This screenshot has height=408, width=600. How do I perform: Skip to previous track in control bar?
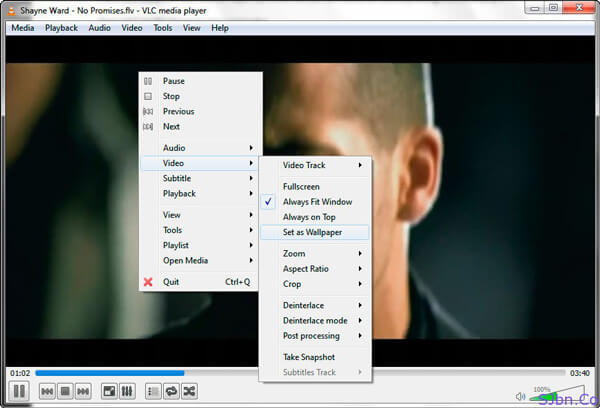coord(47,391)
